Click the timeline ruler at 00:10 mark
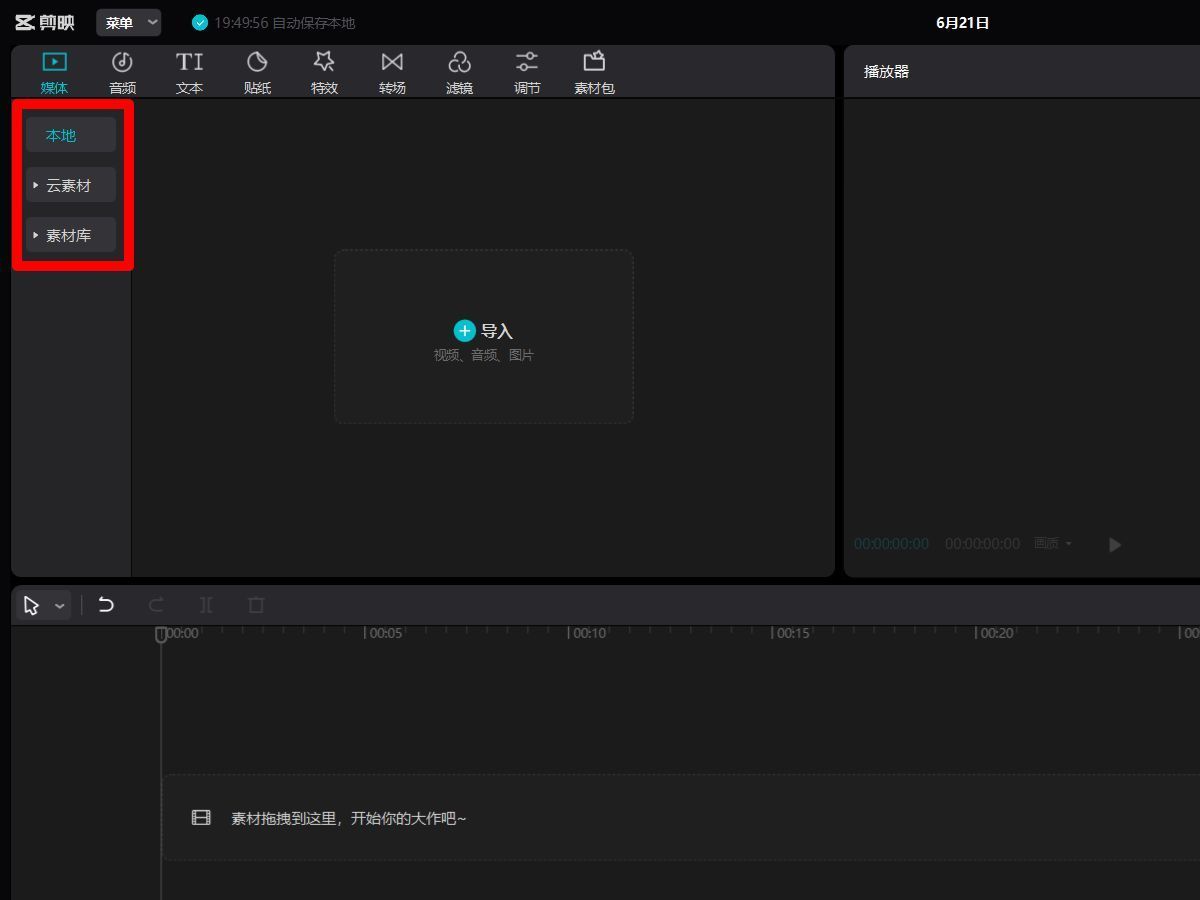 click(x=569, y=633)
